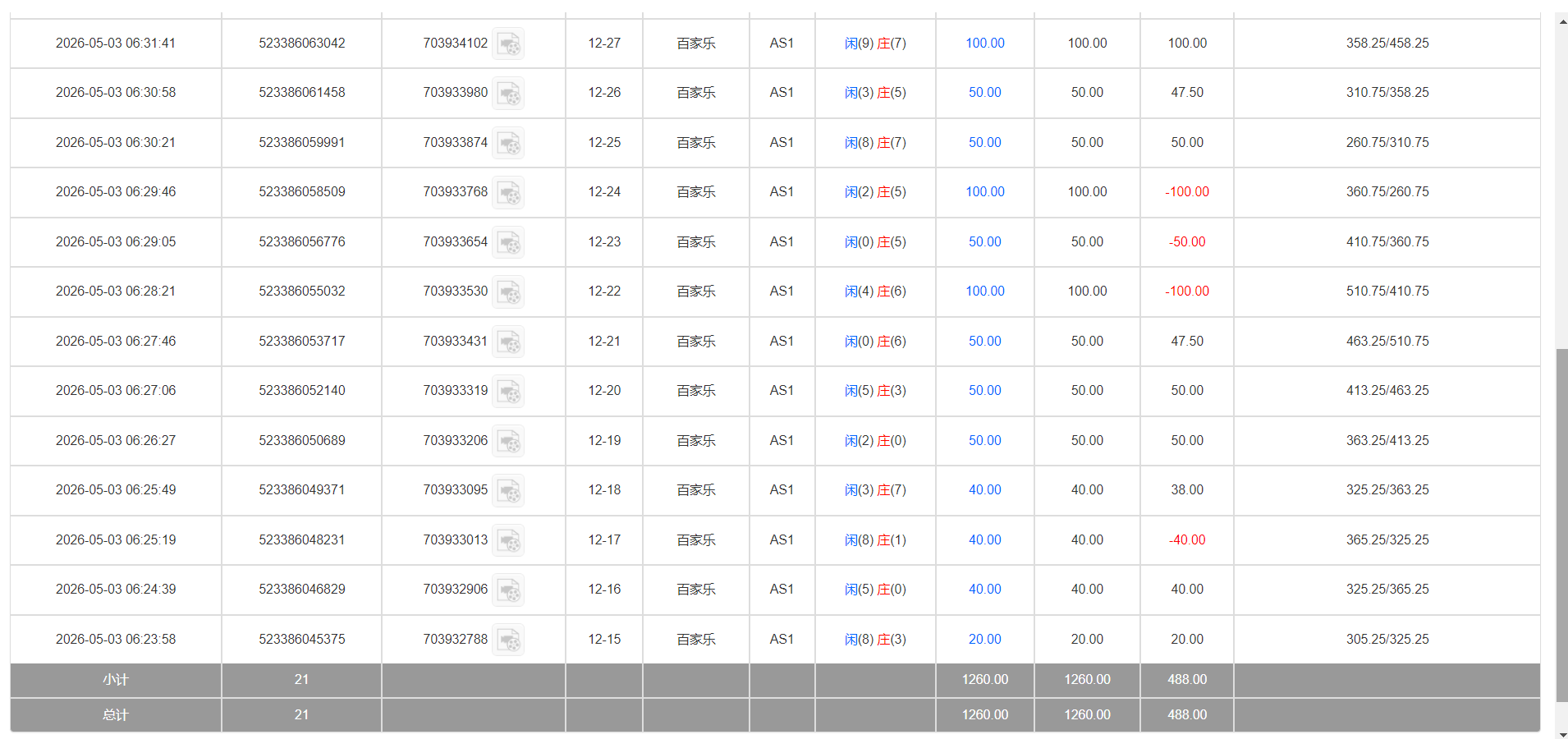Image resolution: width=1568 pixels, height=739 pixels.
Task: Select timestamp 2026-05-03 06:23:58
Action: click(116, 639)
